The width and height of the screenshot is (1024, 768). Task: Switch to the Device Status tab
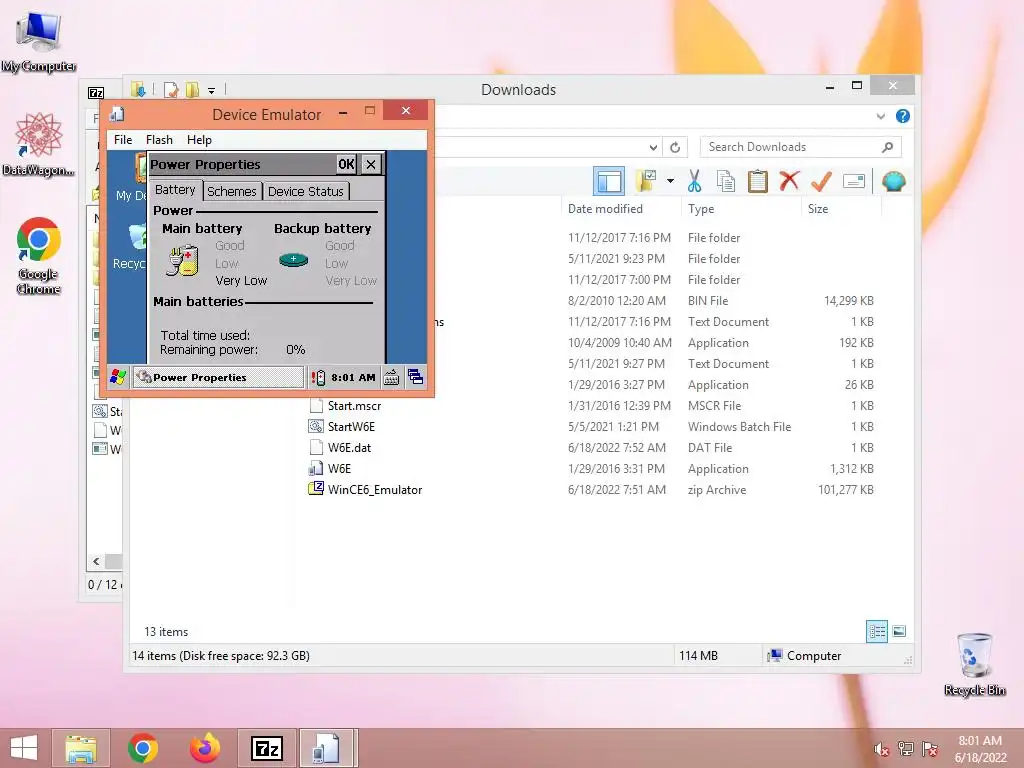306,191
